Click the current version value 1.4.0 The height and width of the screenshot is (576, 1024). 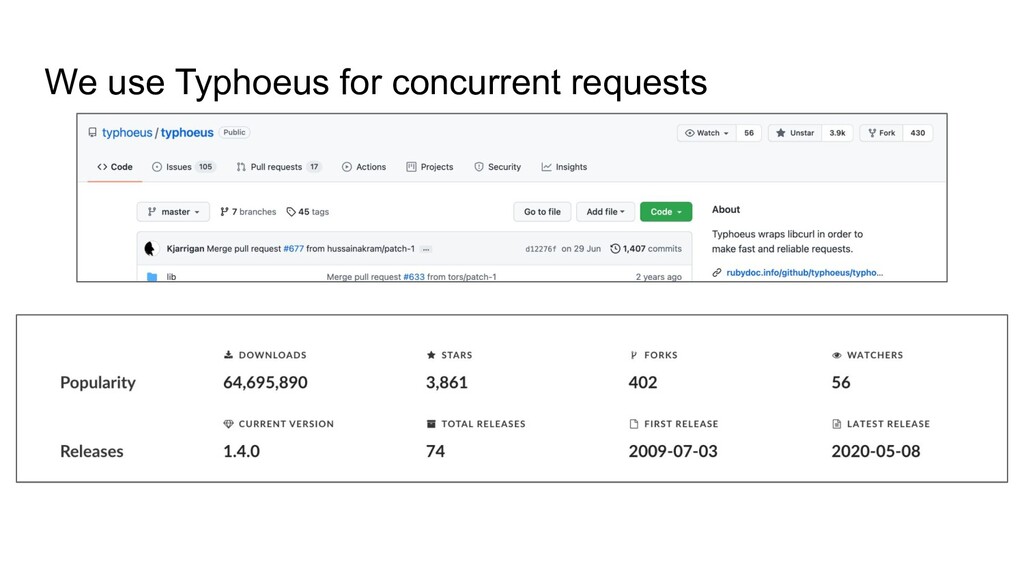pos(242,451)
